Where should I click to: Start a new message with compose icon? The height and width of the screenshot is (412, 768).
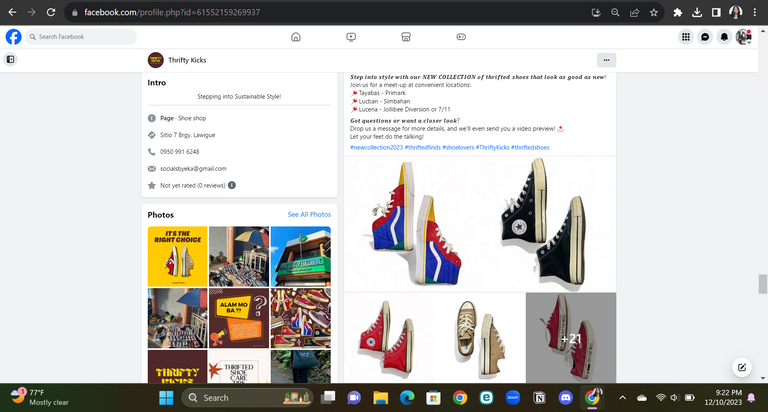click(x=741, y=367)
